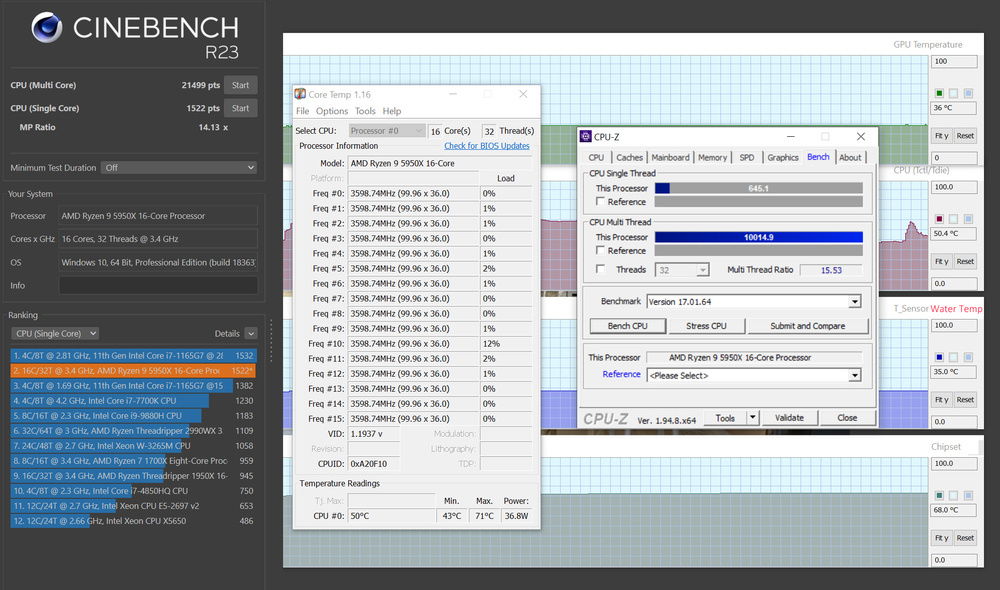Enable Reference checkbox under CPU Single Thread
Image resolution: width=1000 pixels, height=590 pixels.
[x=600, y=202]
